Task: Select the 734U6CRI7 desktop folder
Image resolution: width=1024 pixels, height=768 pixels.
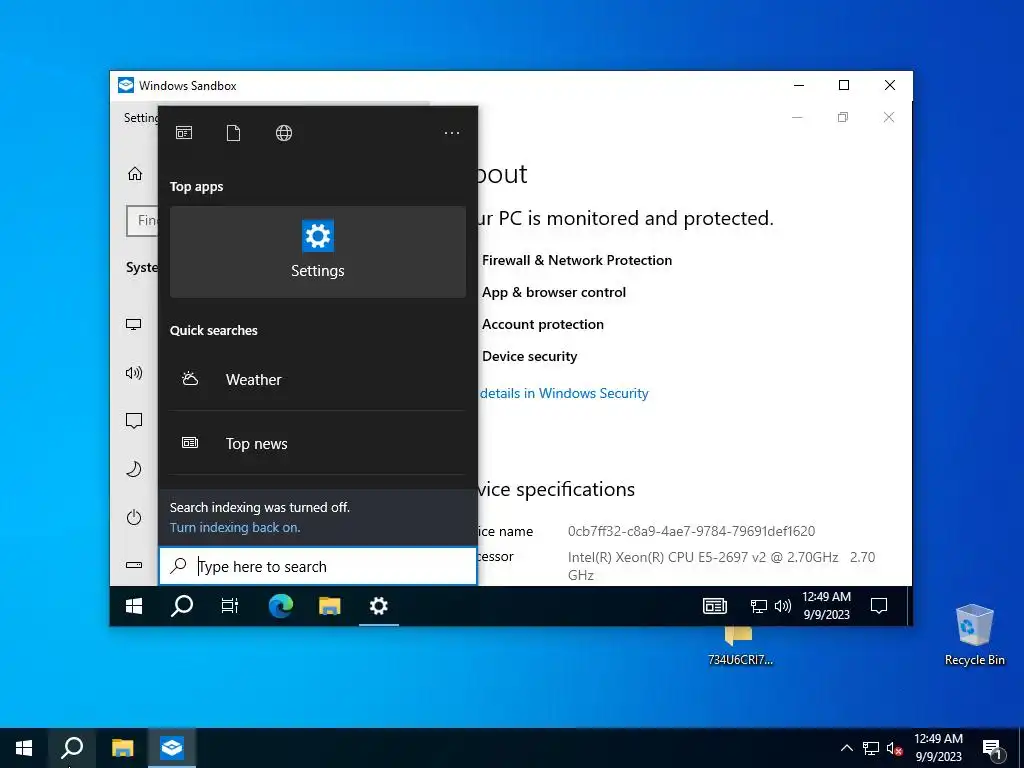Action: 740,647
